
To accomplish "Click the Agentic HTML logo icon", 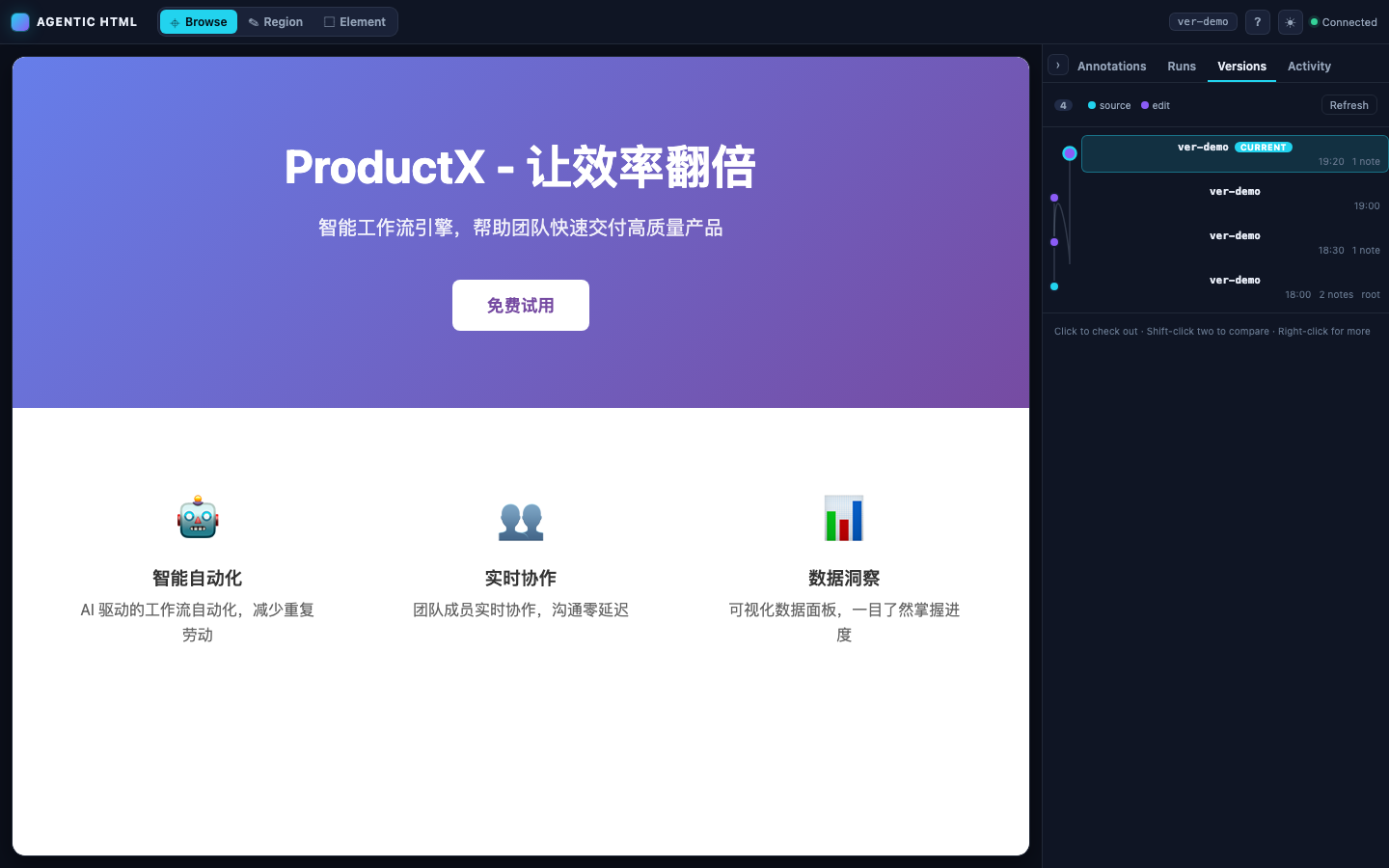I will [20, 22].
